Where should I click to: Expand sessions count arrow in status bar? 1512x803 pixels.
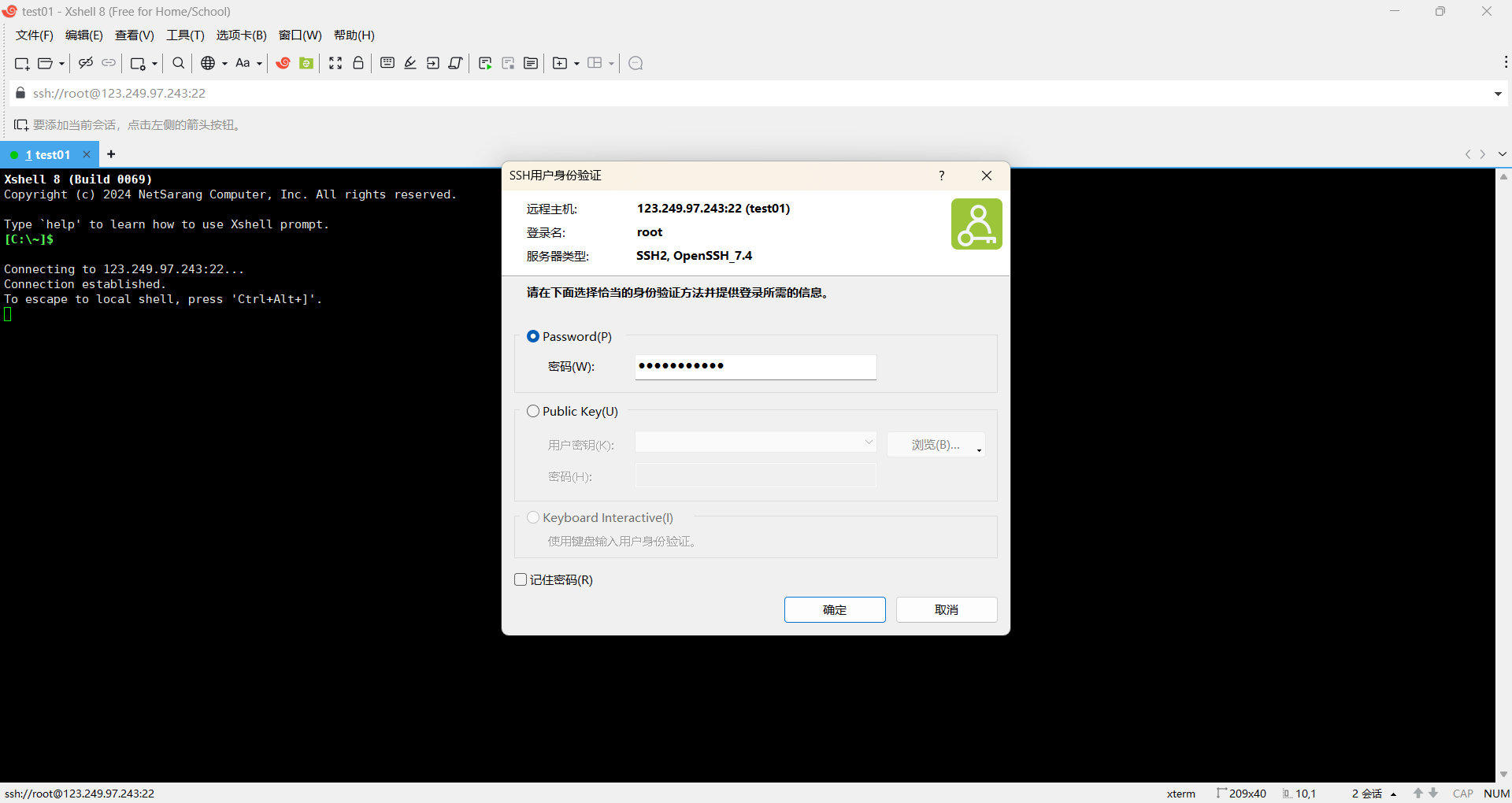tap(1394, 794)
